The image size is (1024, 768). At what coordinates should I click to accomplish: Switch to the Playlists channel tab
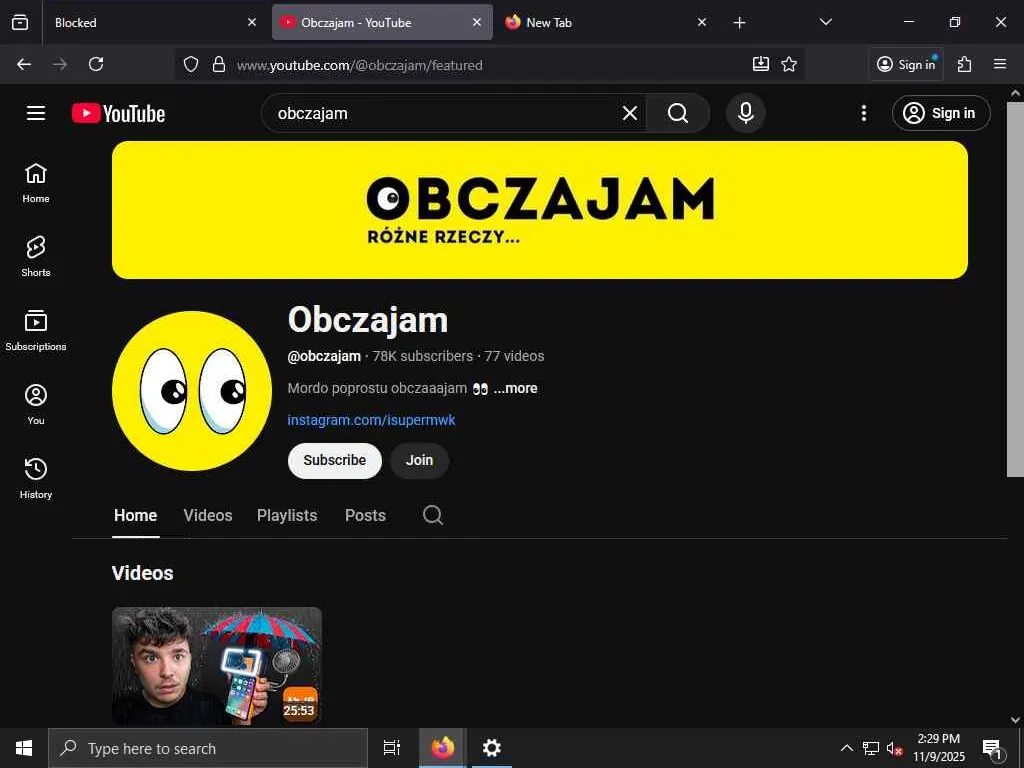(x=287, y=515)
